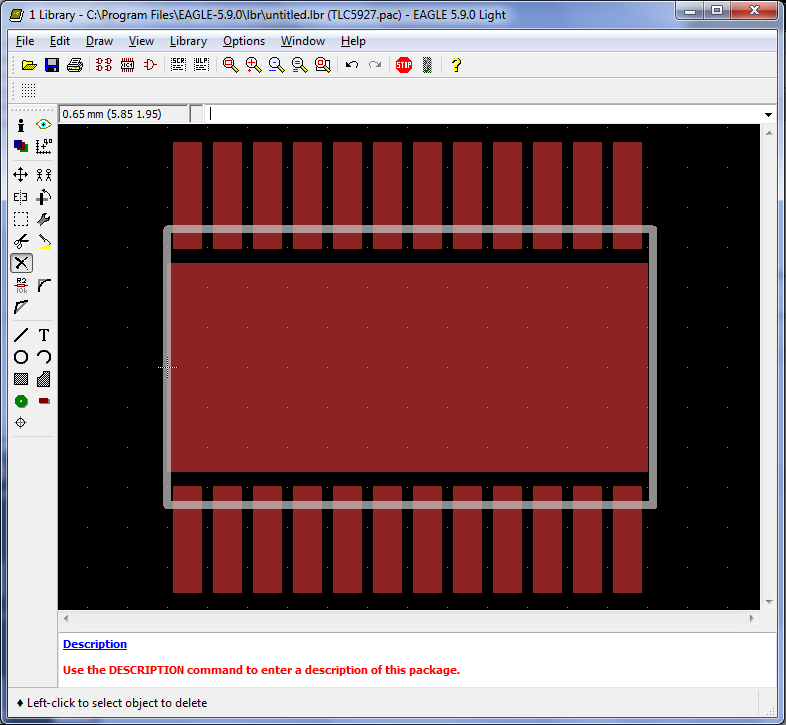The height and width of the screenshot is (725, 786).
Task: Select the green Pad tool
Action: tap(21, 401)
